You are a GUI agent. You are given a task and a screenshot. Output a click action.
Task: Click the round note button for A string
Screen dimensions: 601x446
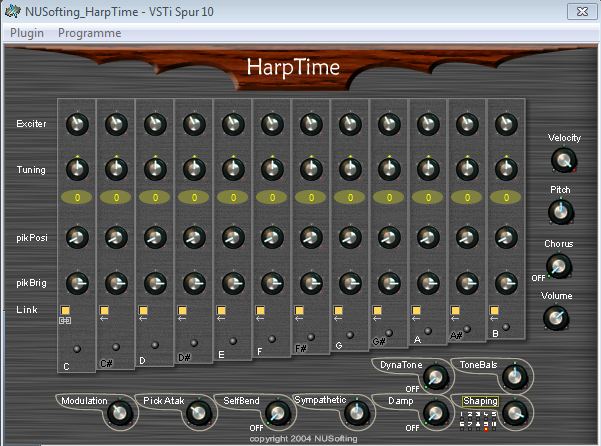[428, 331]
